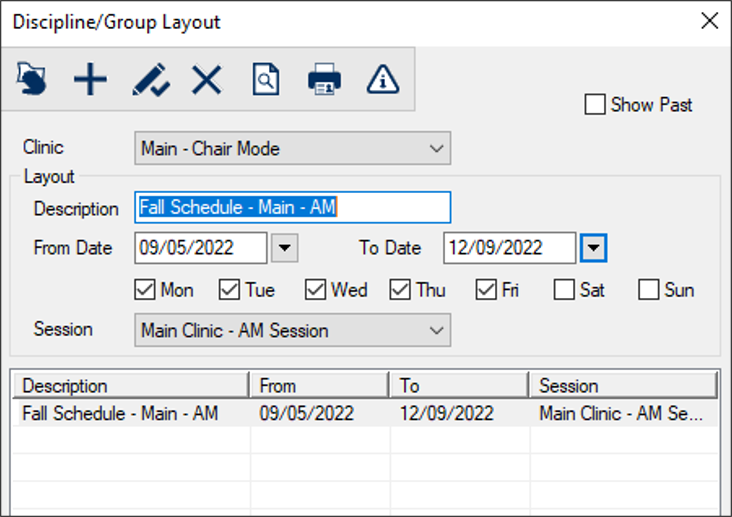Click the print icon in toolbar
Image resolution: width=732 pixels, height=517 pixels.
coord(324,79)
